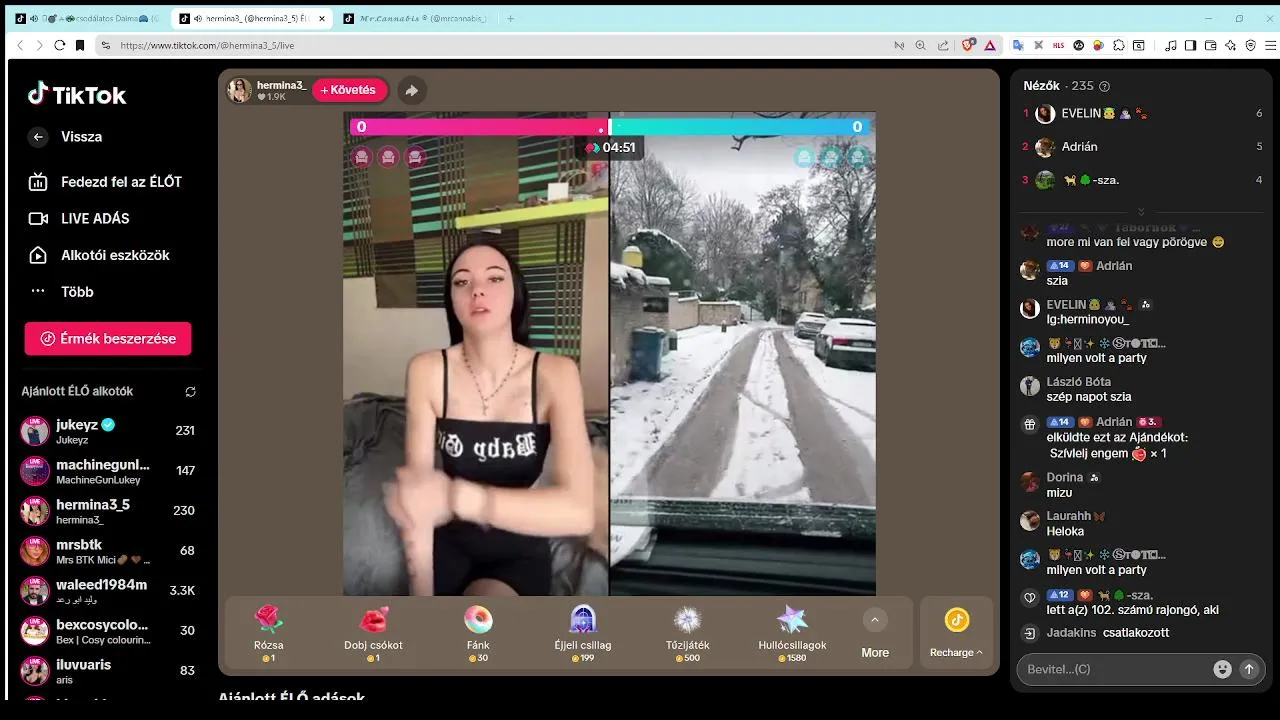Open a new browser tab

click(510, 18)
